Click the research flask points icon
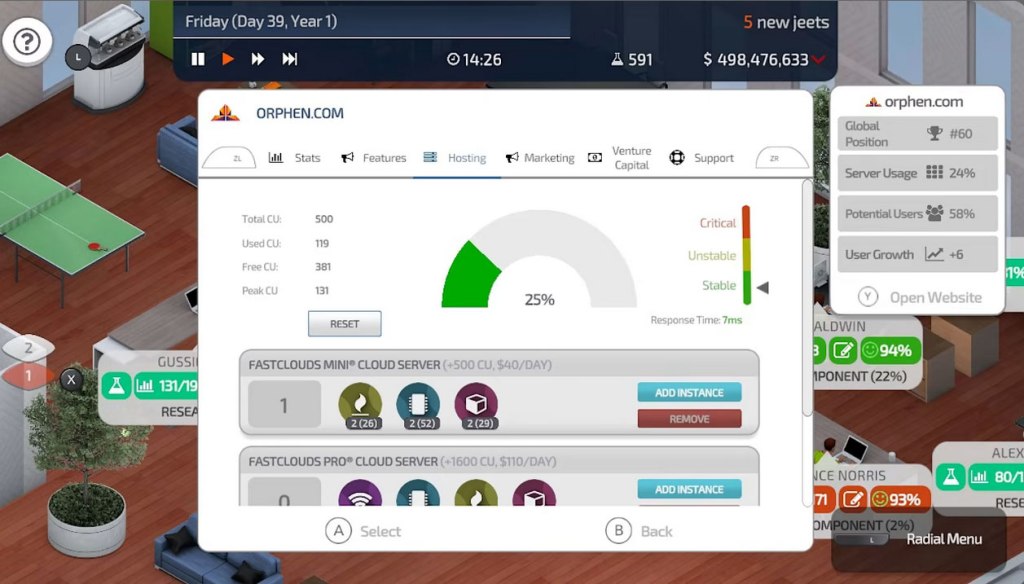1024x584 pixels. click(x=617, y=60)
